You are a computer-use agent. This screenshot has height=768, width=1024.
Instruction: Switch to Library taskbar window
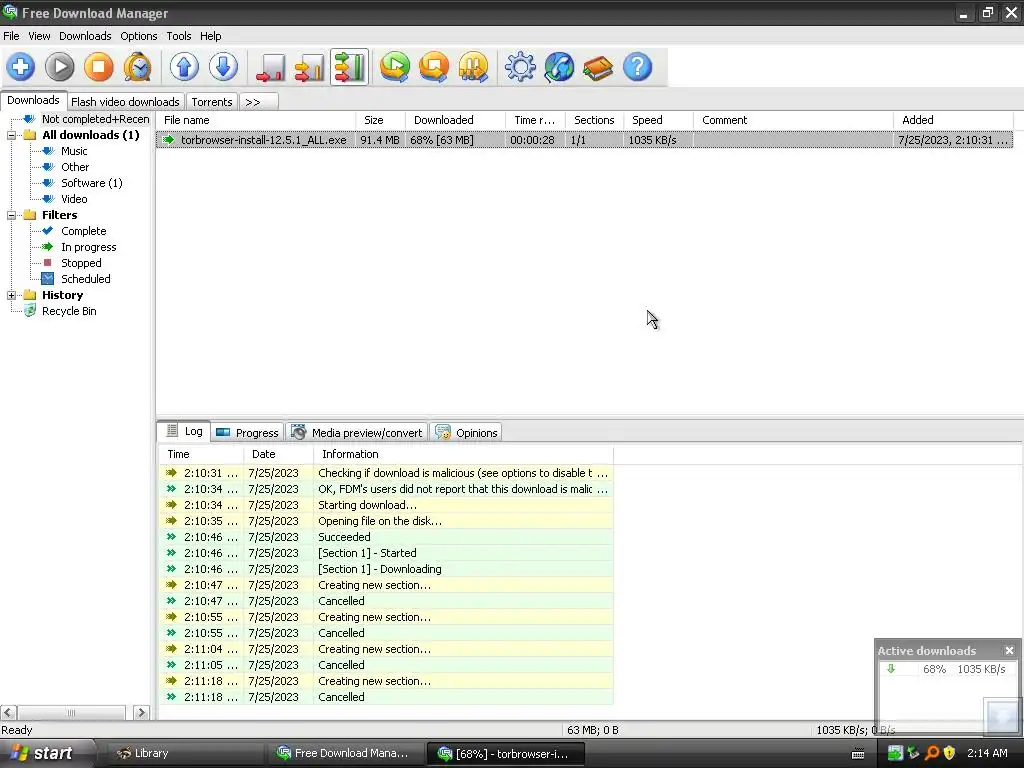tap(183, 753)
